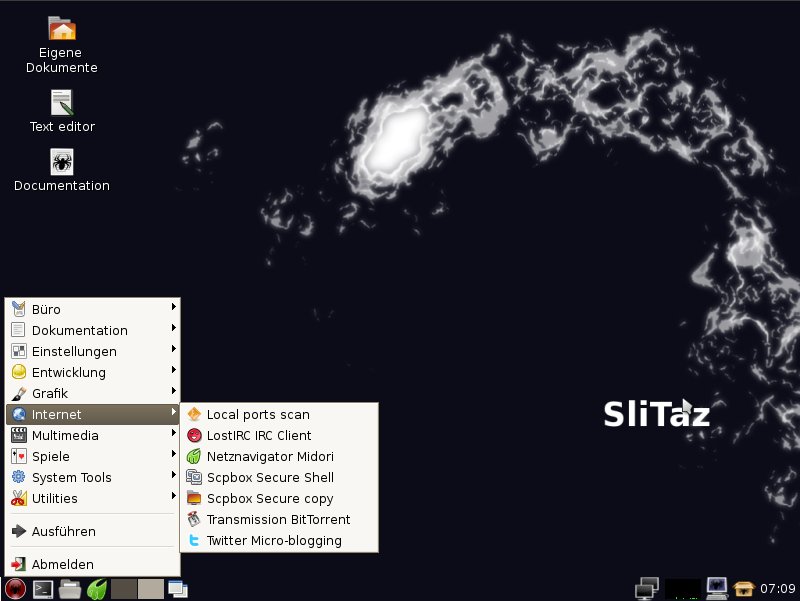
Task: Expand the Grafik submenu arrow
Action: click(173, 390)
